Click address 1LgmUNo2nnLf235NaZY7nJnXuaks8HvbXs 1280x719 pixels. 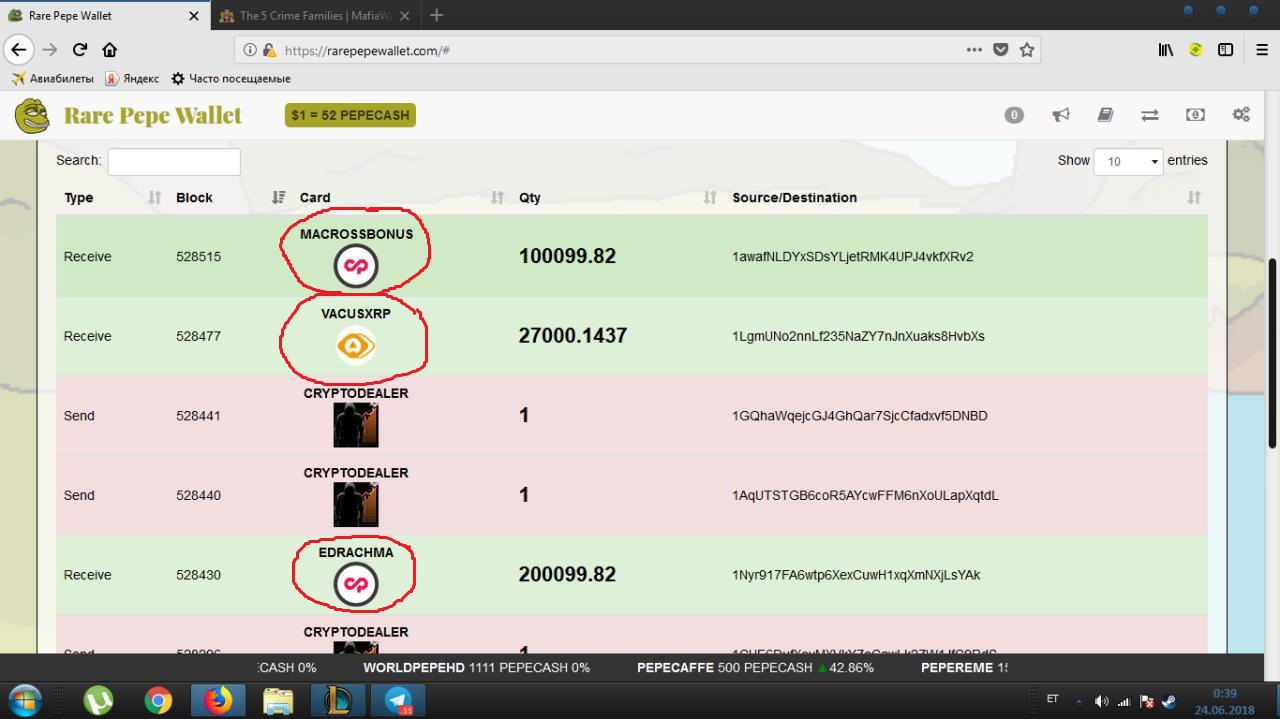[x=858, y=336]
